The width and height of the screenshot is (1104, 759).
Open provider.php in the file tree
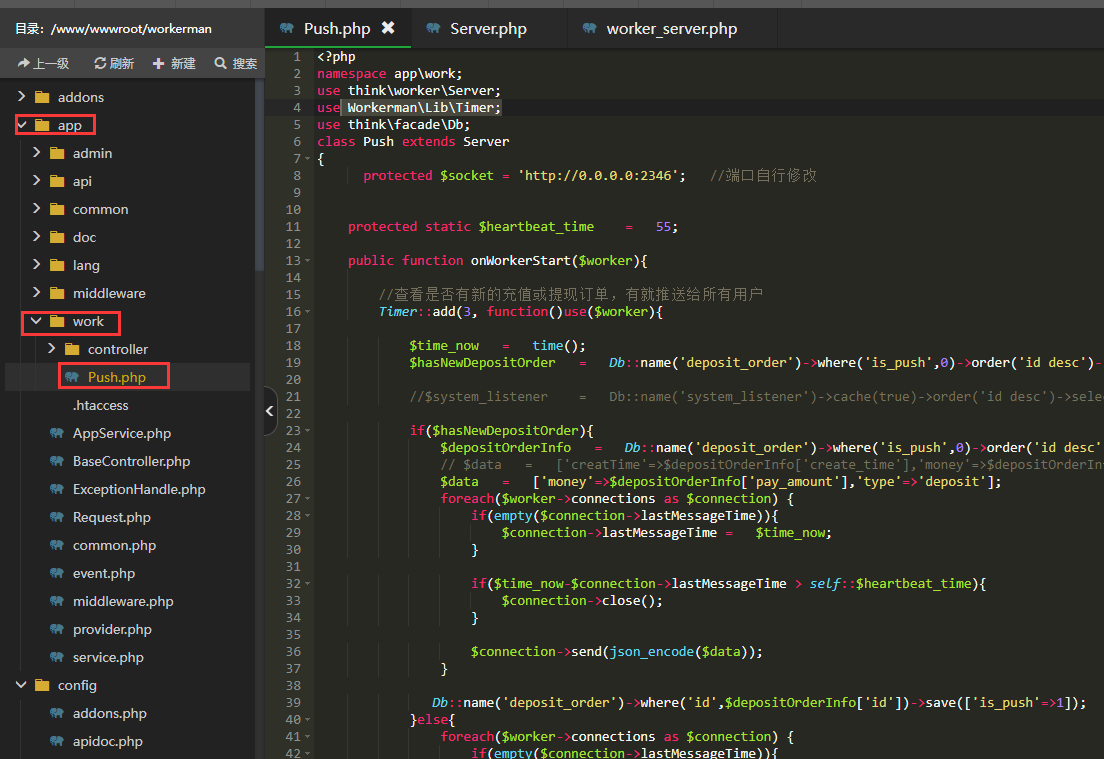pos(113,629)
